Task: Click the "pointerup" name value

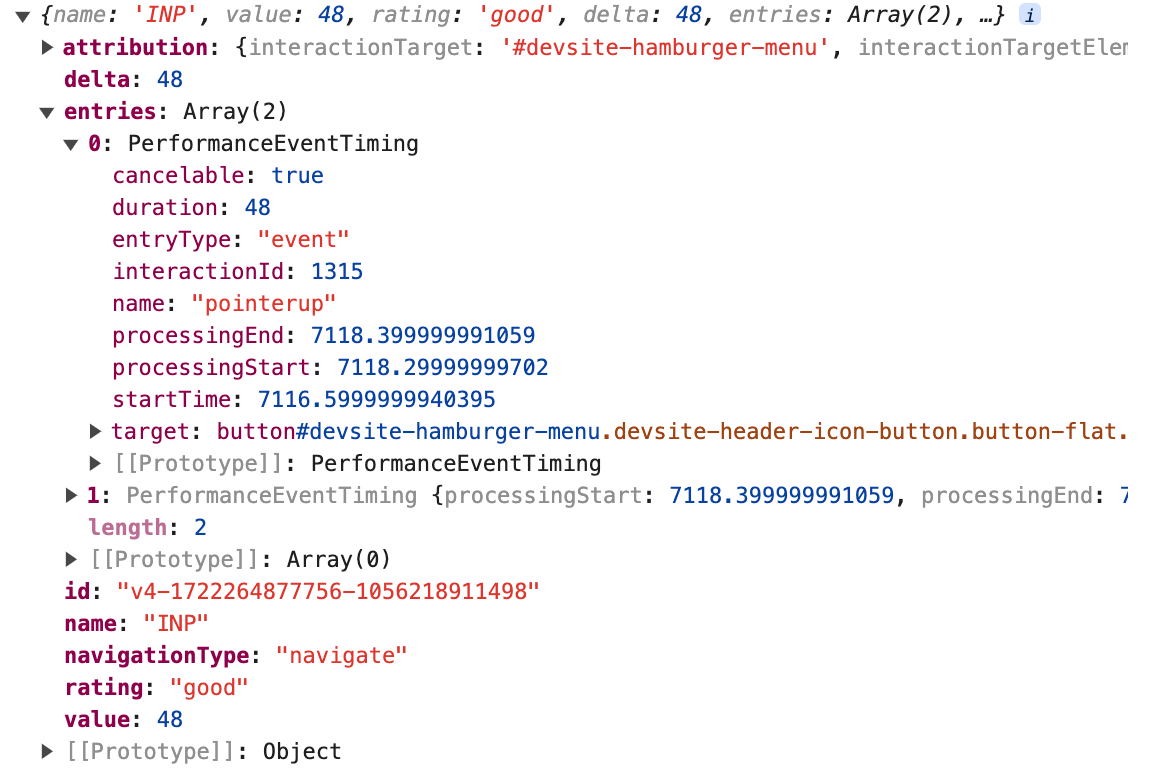Action: click(264, 303)
